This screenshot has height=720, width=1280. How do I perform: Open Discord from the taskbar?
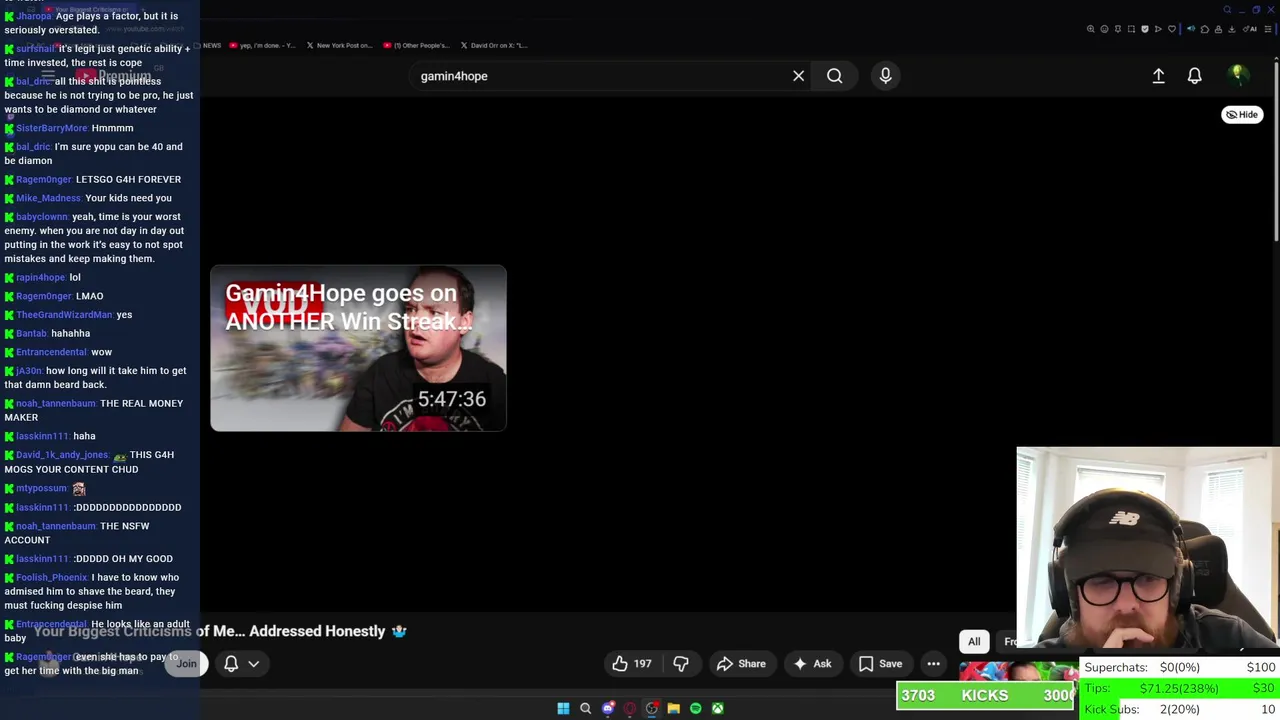(x=607, y=708)
